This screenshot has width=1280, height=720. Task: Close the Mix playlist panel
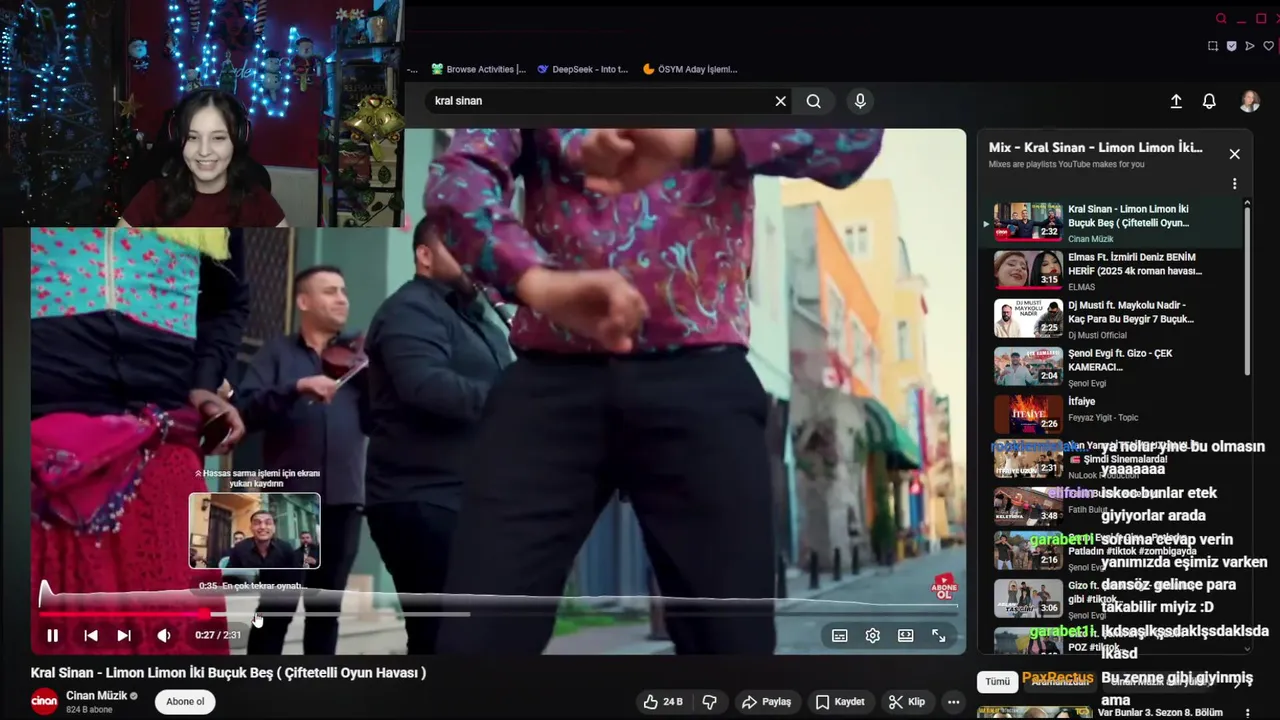(1234, 154)
